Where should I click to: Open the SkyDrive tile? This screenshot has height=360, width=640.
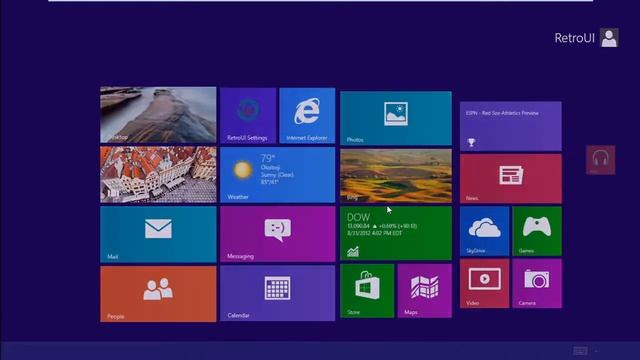point(484,231)
